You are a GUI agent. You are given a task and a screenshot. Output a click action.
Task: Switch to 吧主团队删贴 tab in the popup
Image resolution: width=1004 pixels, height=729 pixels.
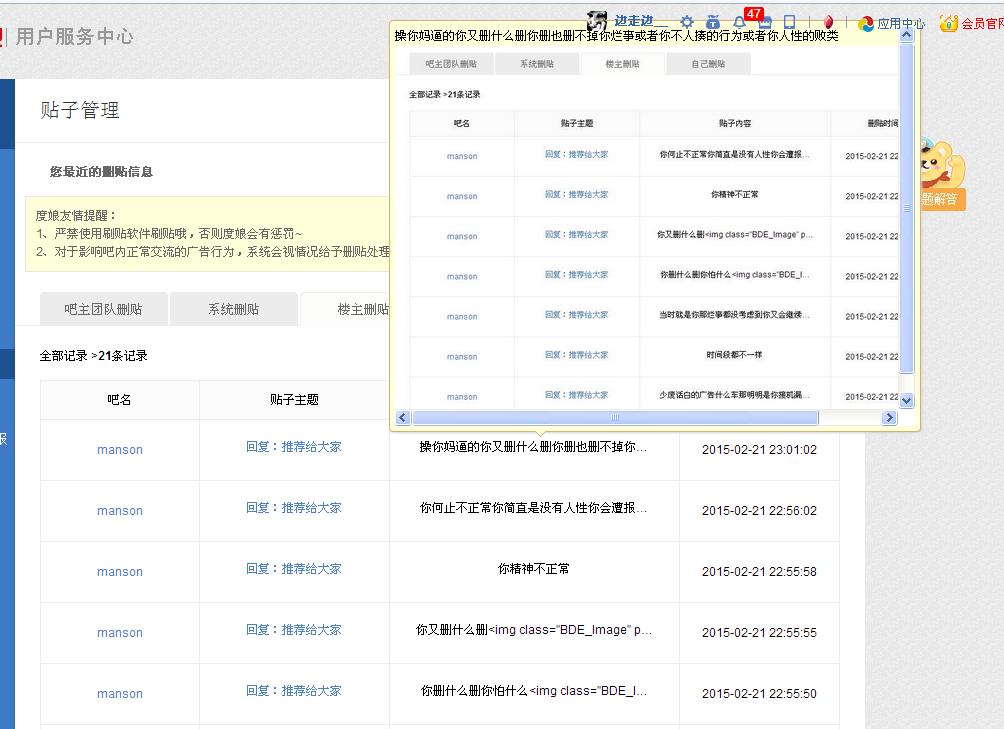451,63
